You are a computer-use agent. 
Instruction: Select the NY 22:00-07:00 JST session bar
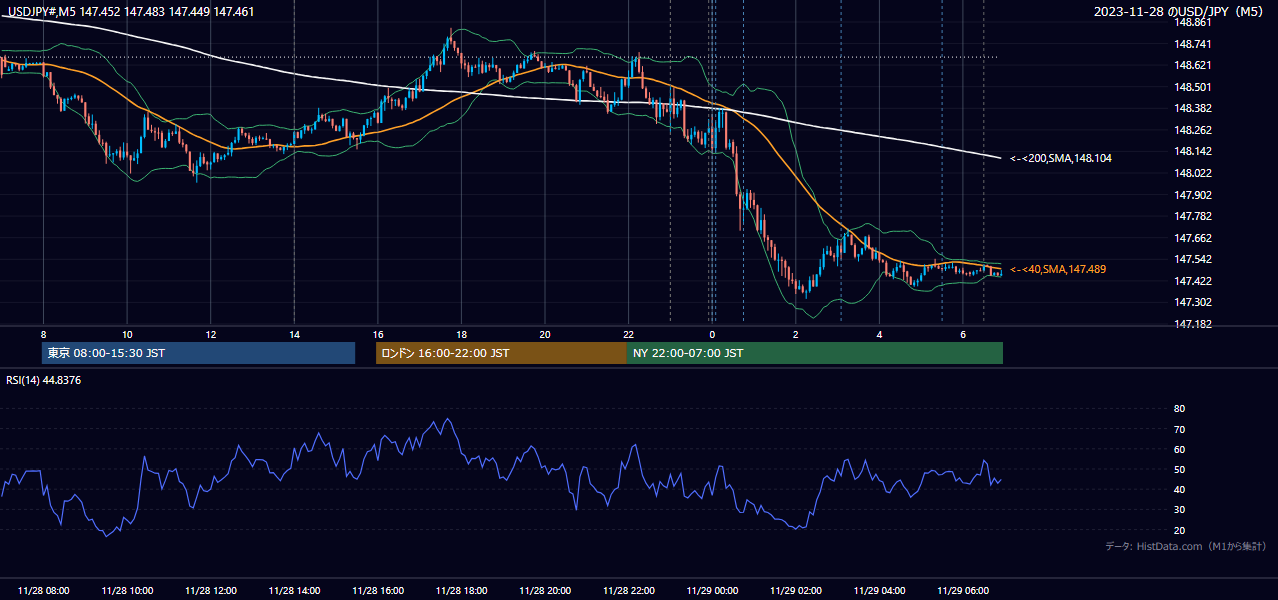[x=815, y=353]
